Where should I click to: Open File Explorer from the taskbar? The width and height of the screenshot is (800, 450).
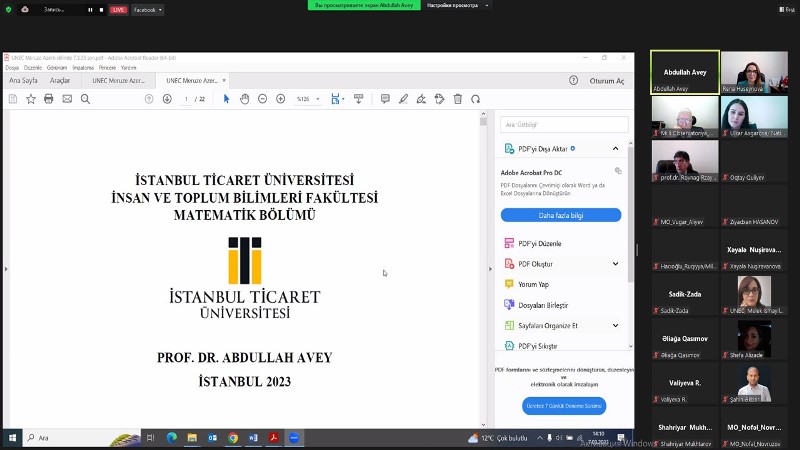(192, 438)
